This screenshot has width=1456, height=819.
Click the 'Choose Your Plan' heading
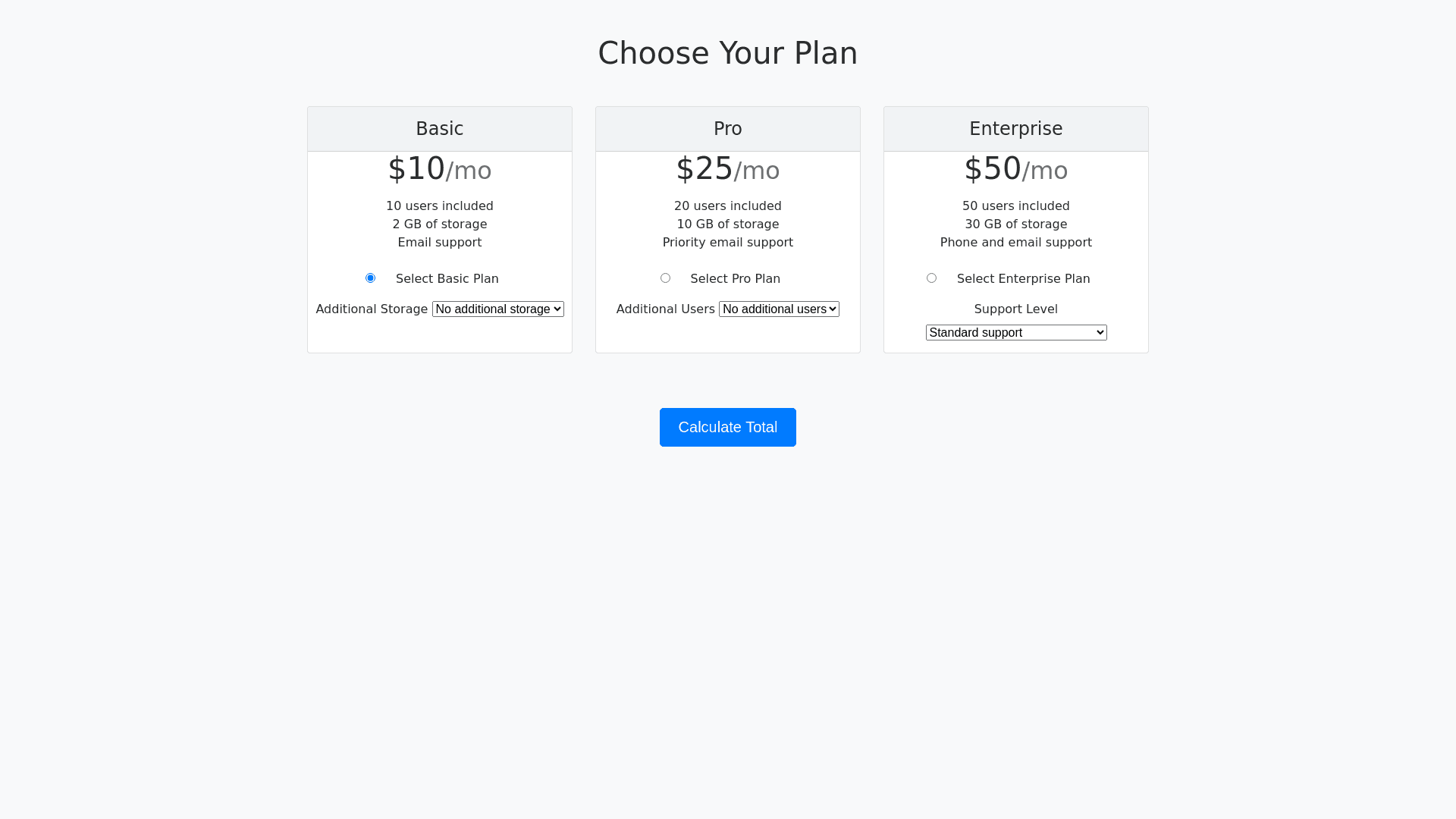click(x=727, y=53)
